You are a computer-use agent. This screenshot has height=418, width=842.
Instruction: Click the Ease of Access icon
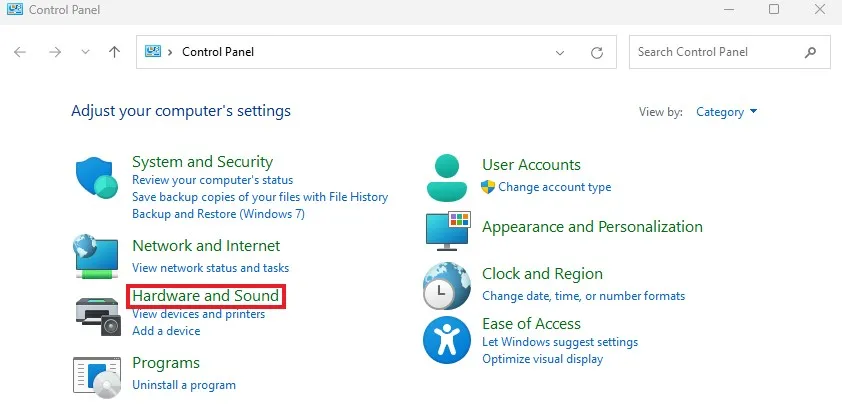click(x=447, y=338)
